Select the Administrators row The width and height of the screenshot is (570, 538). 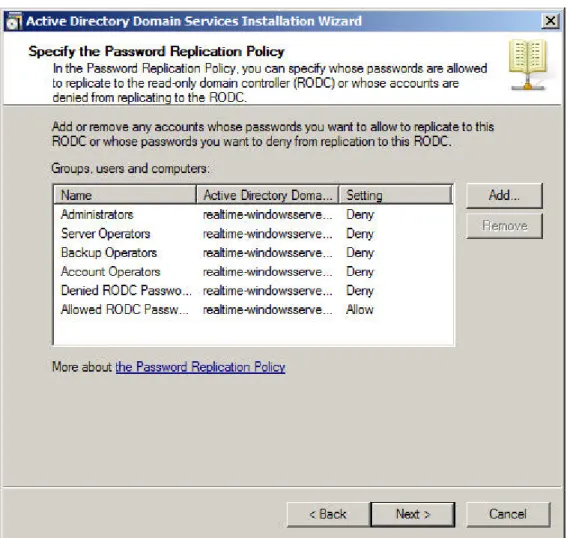pyautogui.click(x=253, y=214)
